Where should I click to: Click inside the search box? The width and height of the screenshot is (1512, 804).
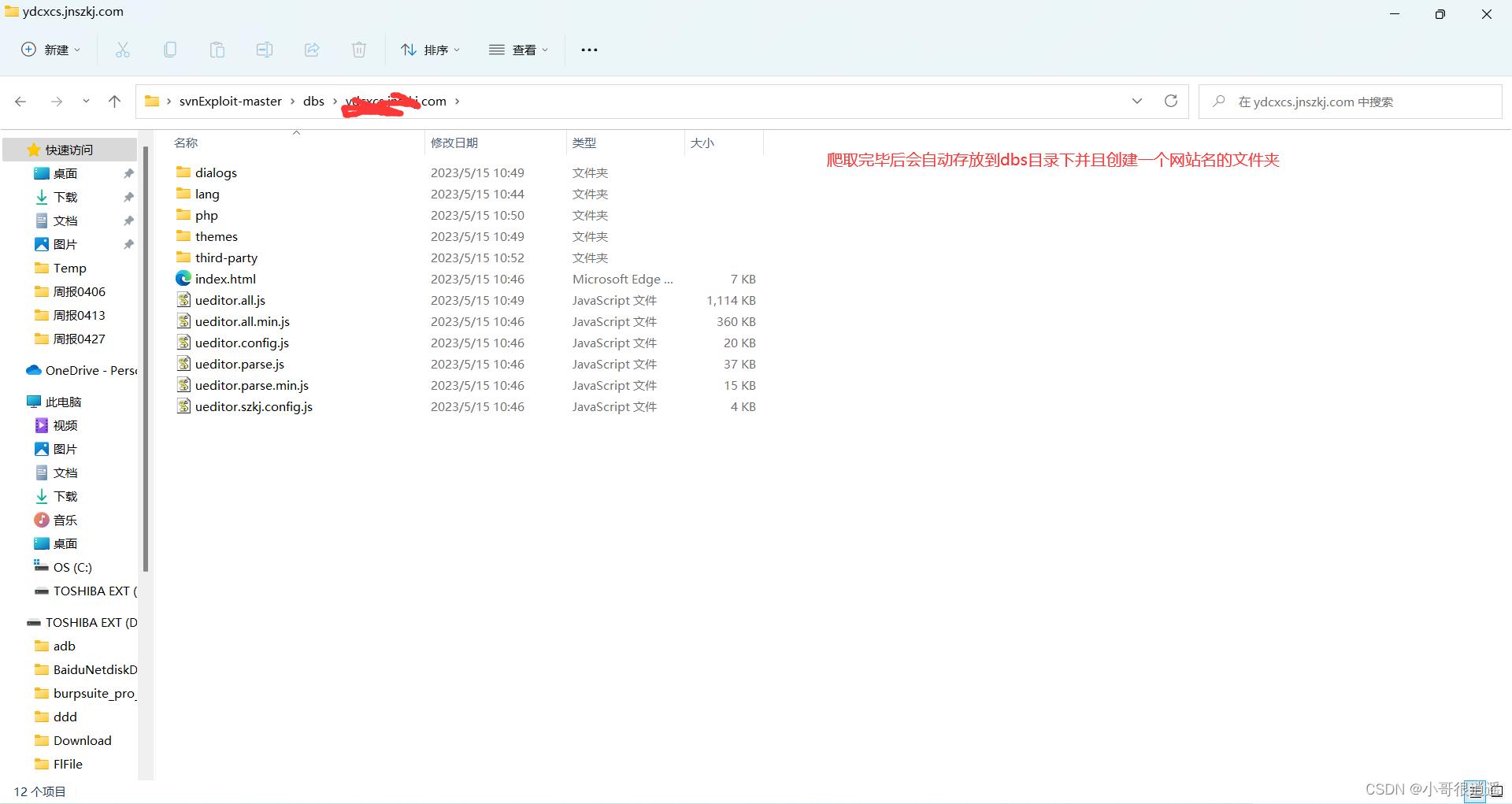point(1339,101)
